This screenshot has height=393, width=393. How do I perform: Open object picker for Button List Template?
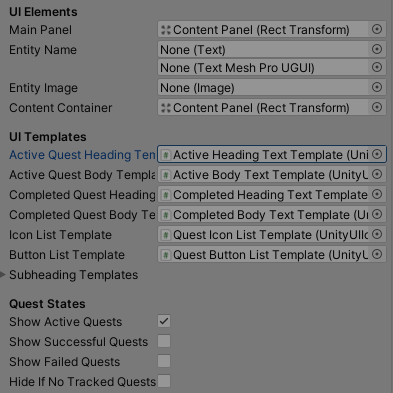pos(377,254)
